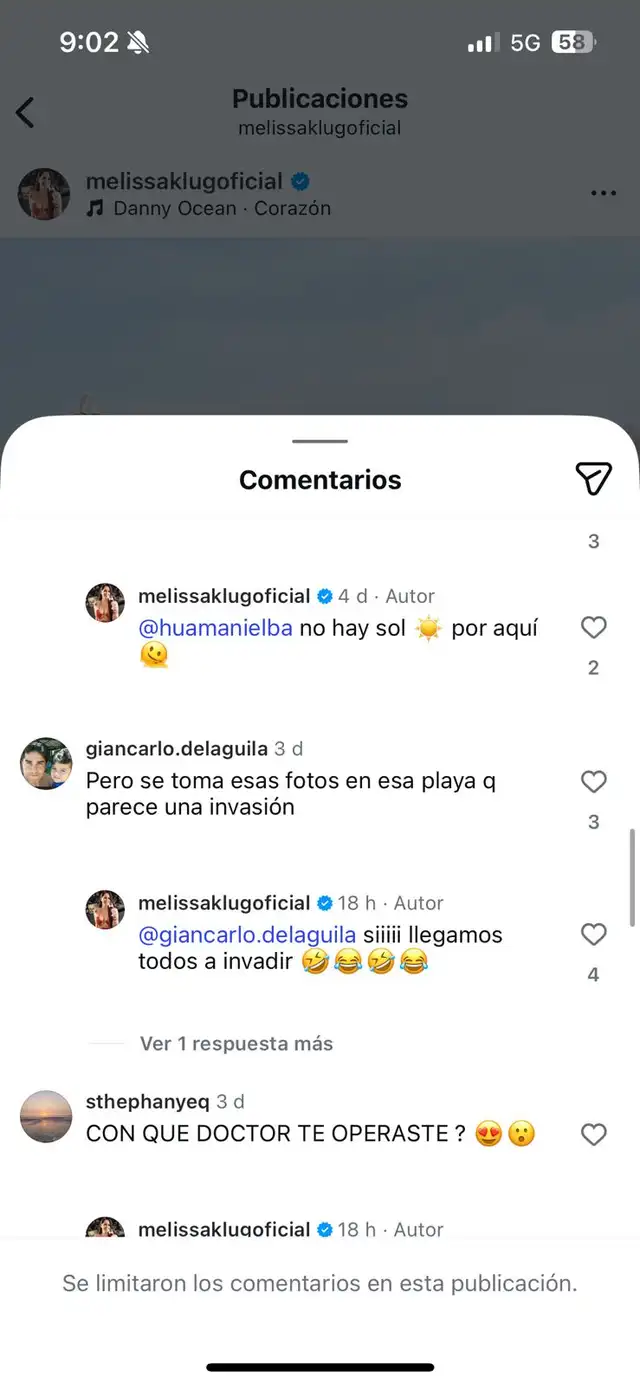
Task: Open melissaklugoficial's profile picture in the post header
Action: (43, 193)
